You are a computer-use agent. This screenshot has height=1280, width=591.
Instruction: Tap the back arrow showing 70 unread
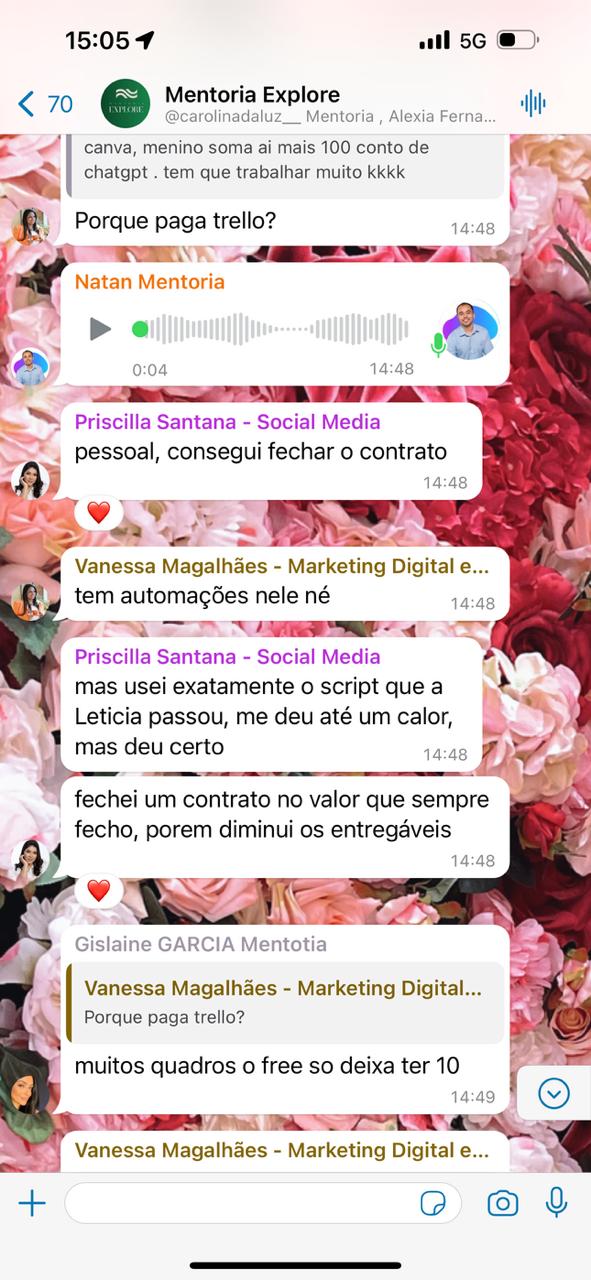click(45, 103)
